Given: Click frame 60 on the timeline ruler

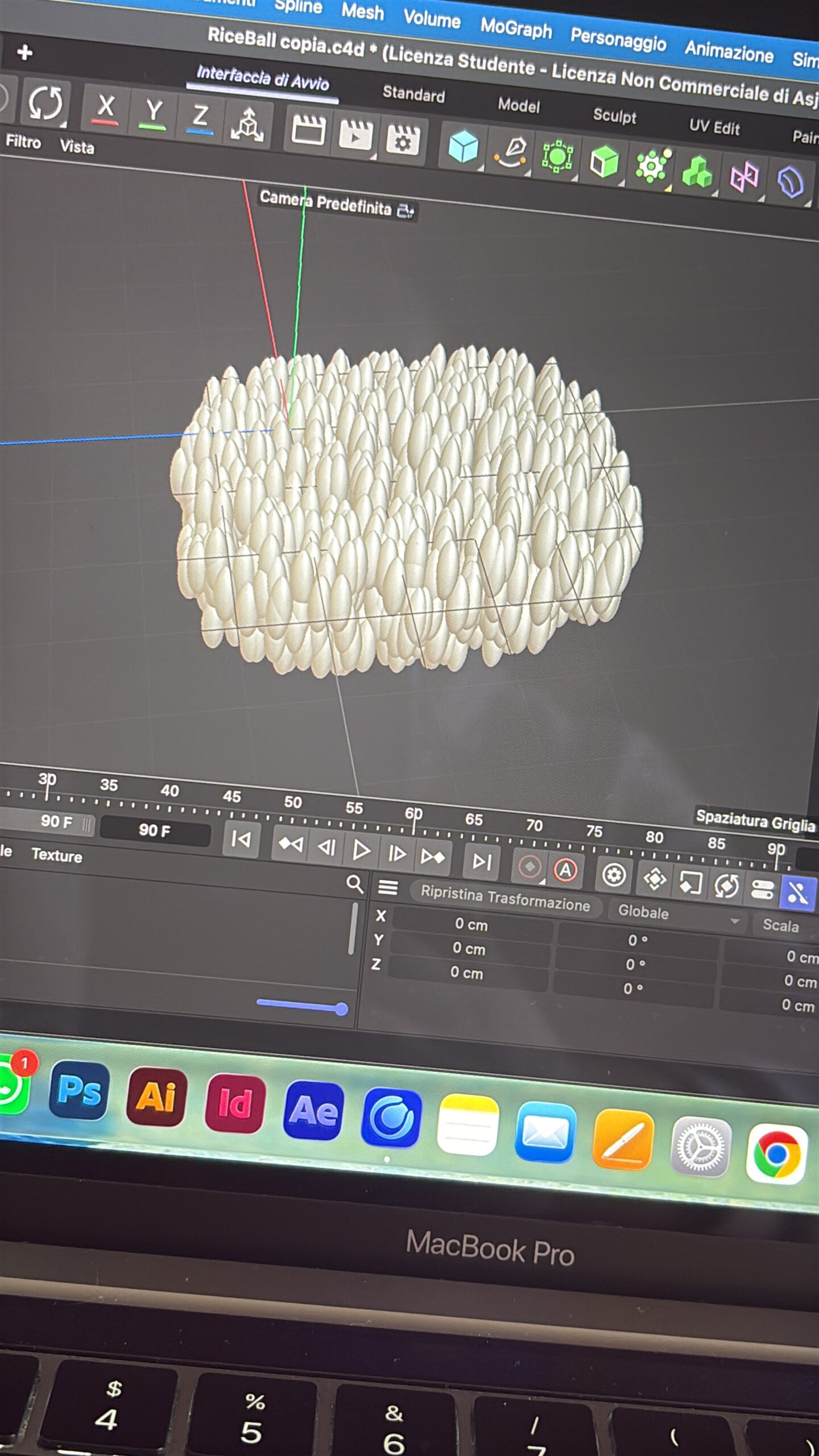Looking at the screenshot, I should [413, 813].
